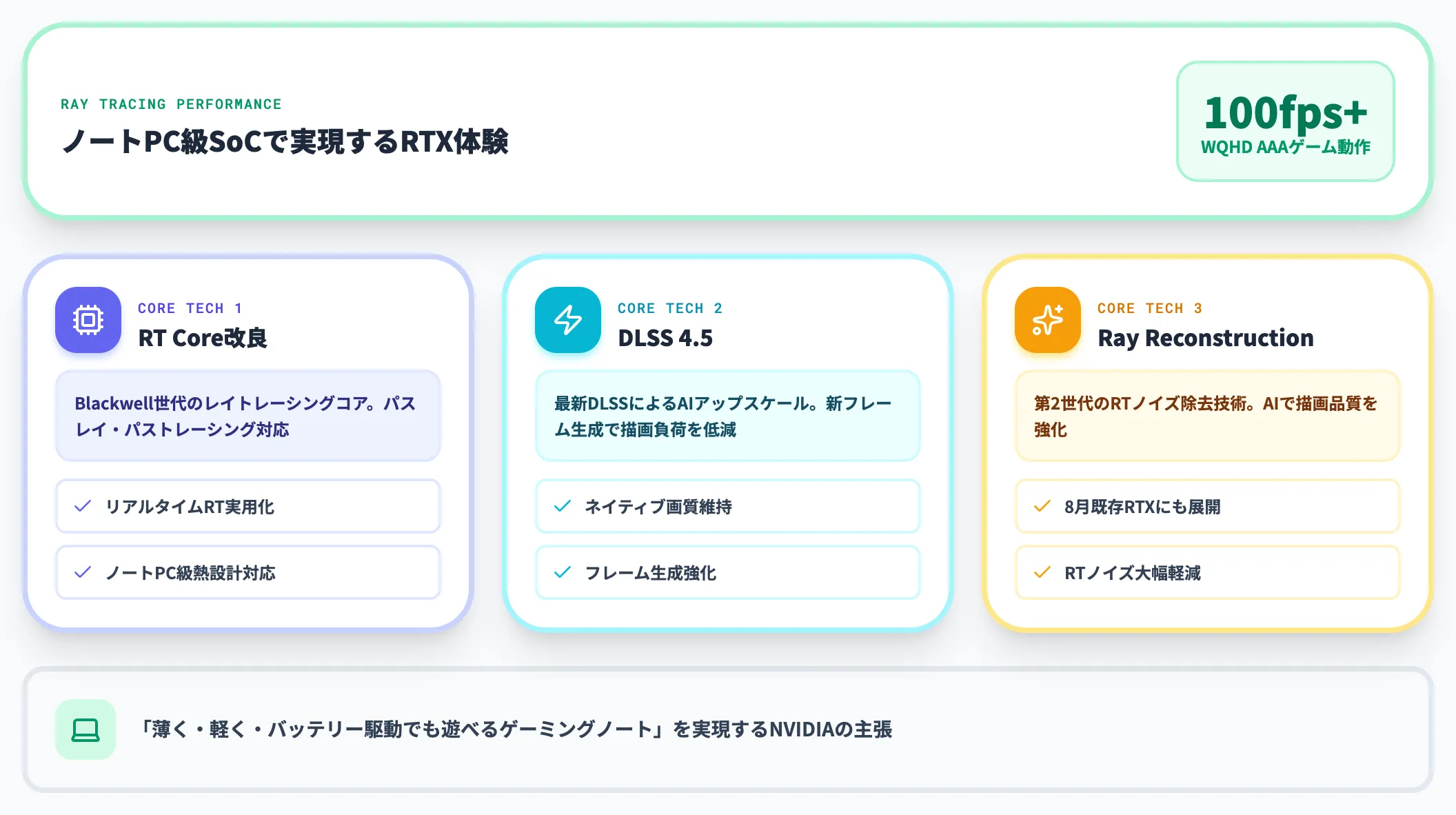Click the CORE TECH 2 label
1456x815 pixels.
pos(670,308)
